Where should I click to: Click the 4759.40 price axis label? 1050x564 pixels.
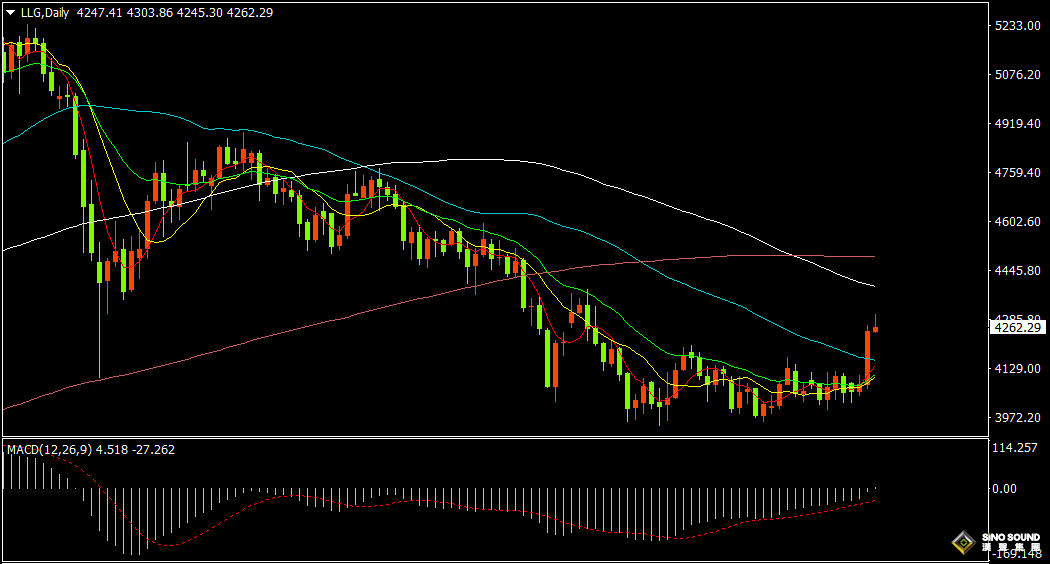1018,172
